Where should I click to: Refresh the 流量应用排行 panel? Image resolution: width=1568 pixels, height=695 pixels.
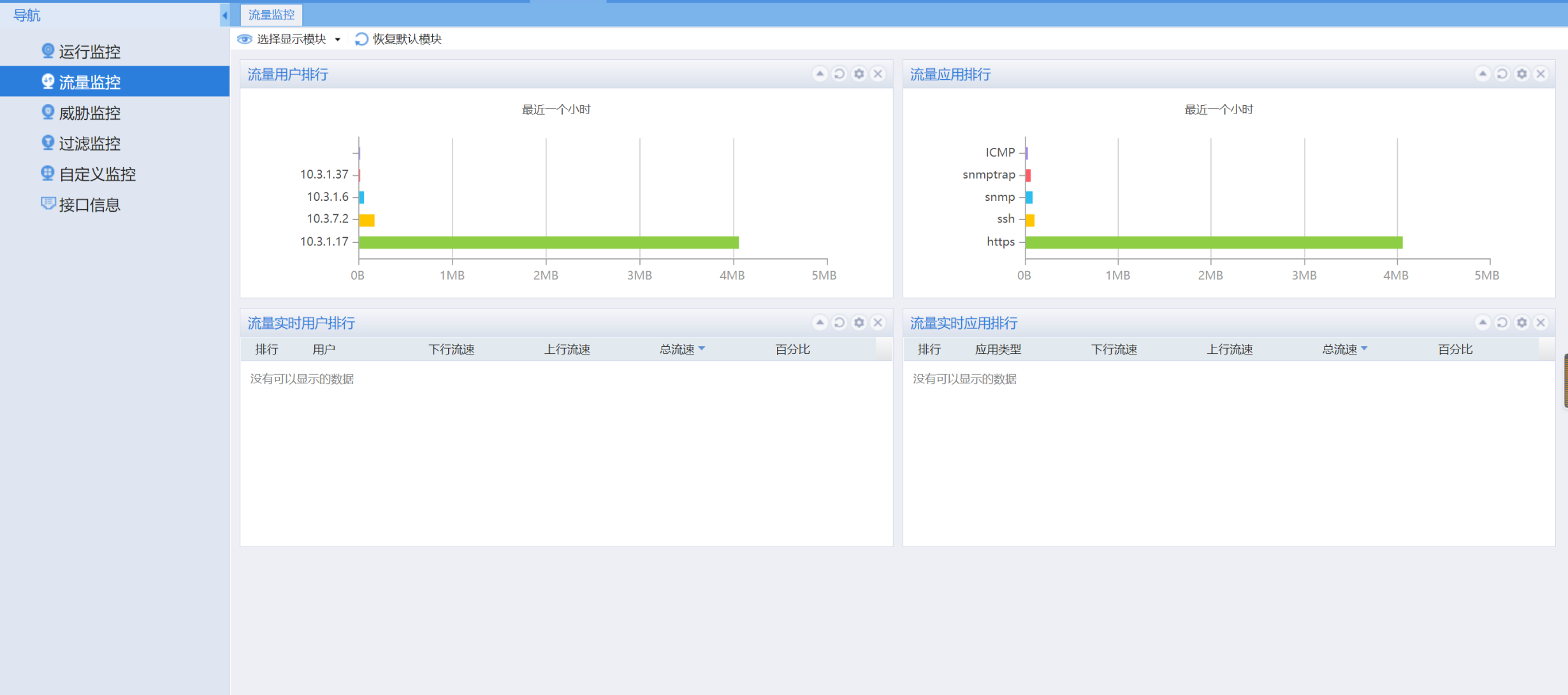(x=1502, y=74)
